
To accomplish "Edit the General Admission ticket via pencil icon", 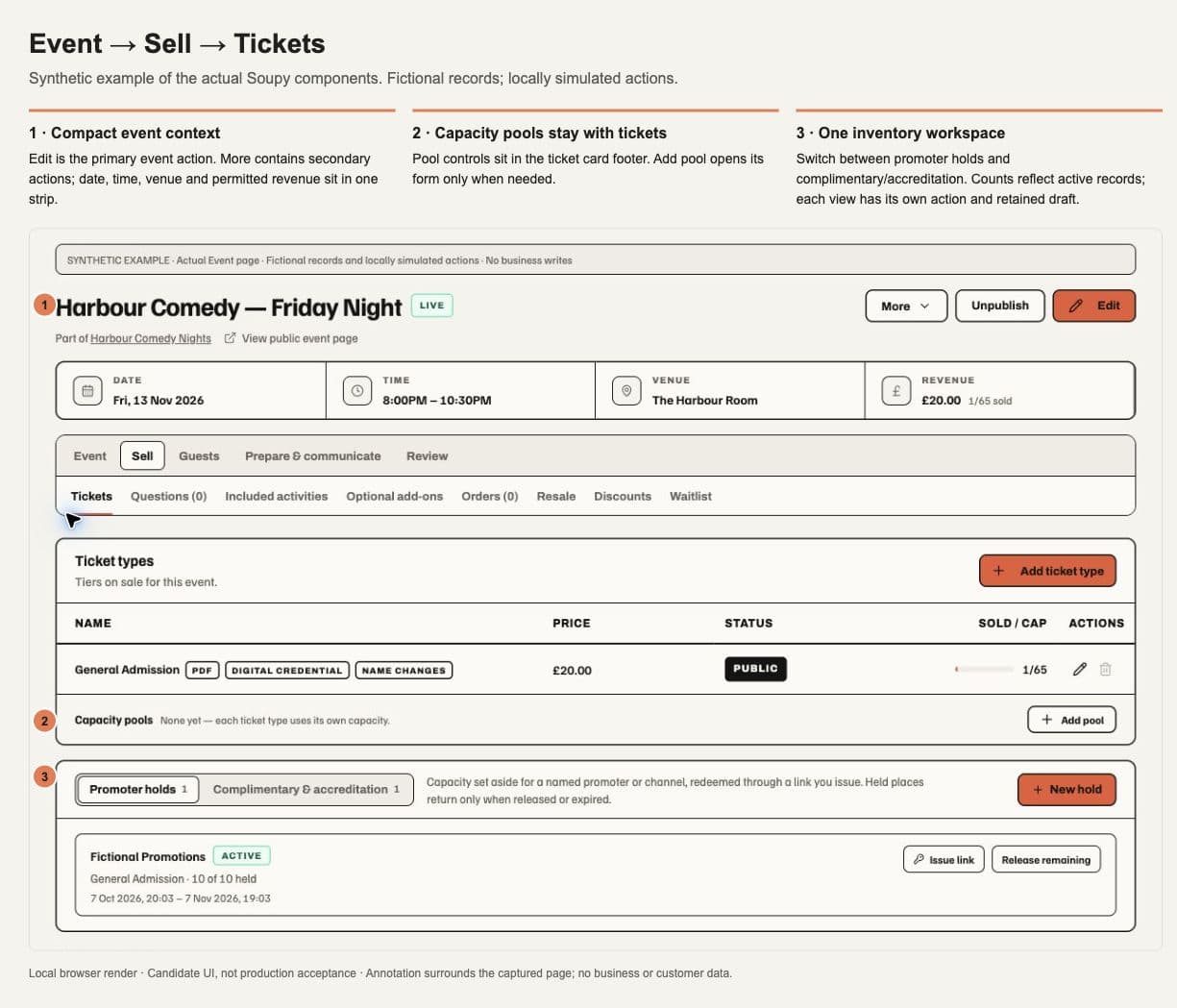I will 1080,669.
